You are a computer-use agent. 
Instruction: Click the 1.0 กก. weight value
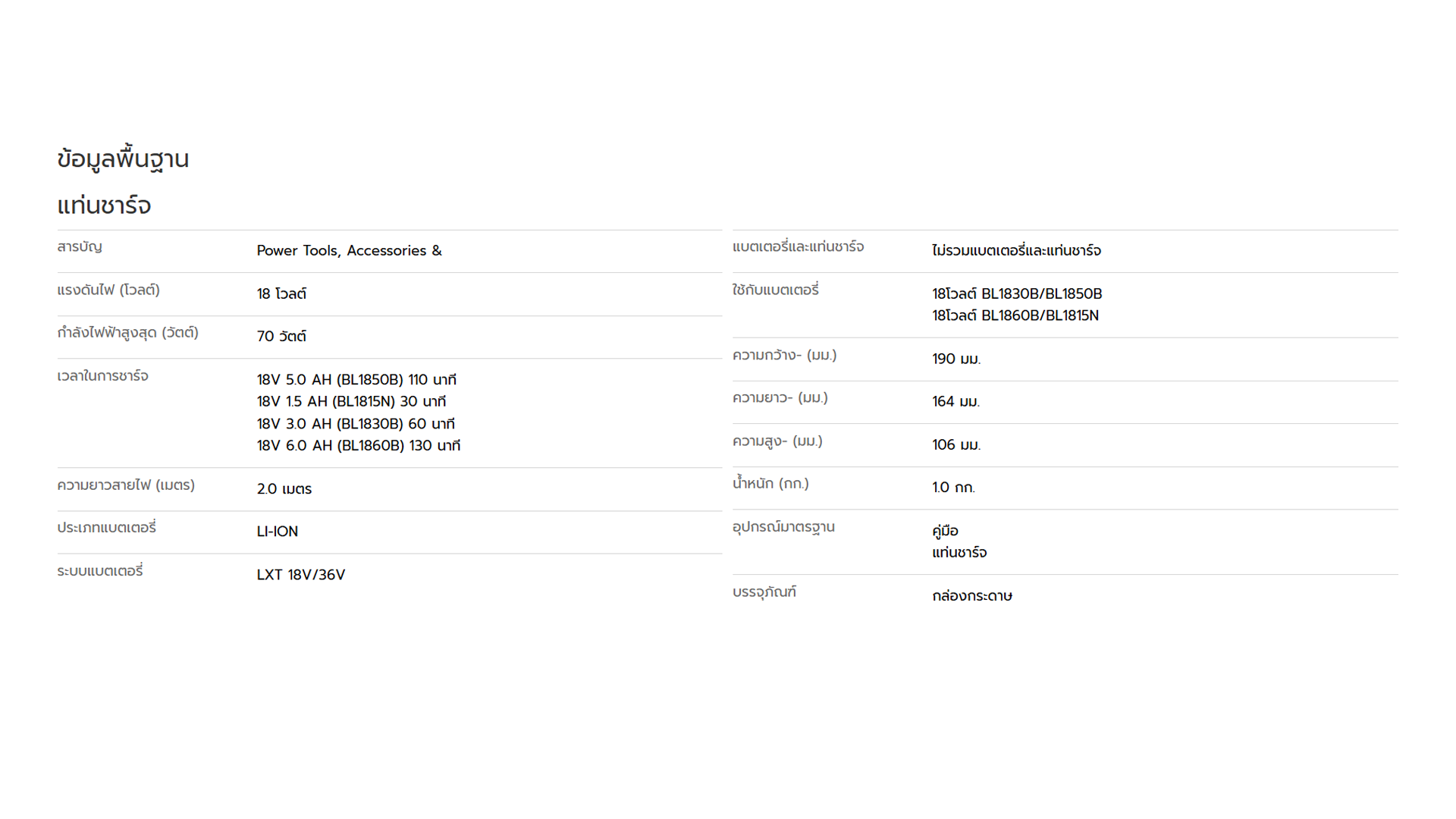953,488
